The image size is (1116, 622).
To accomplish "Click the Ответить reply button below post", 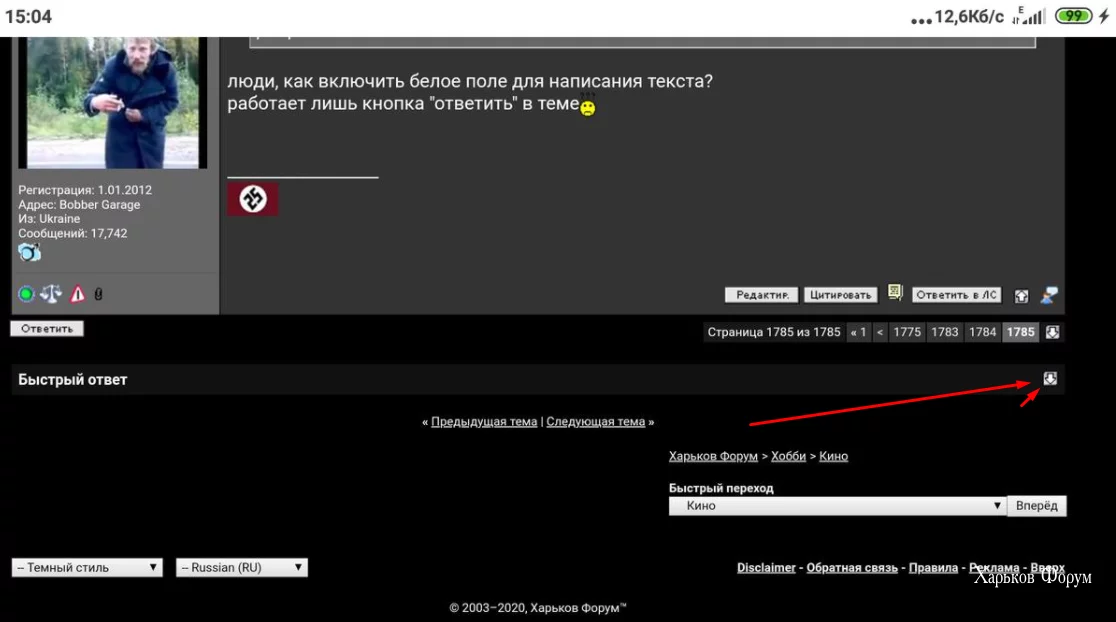I will point(47,329).
